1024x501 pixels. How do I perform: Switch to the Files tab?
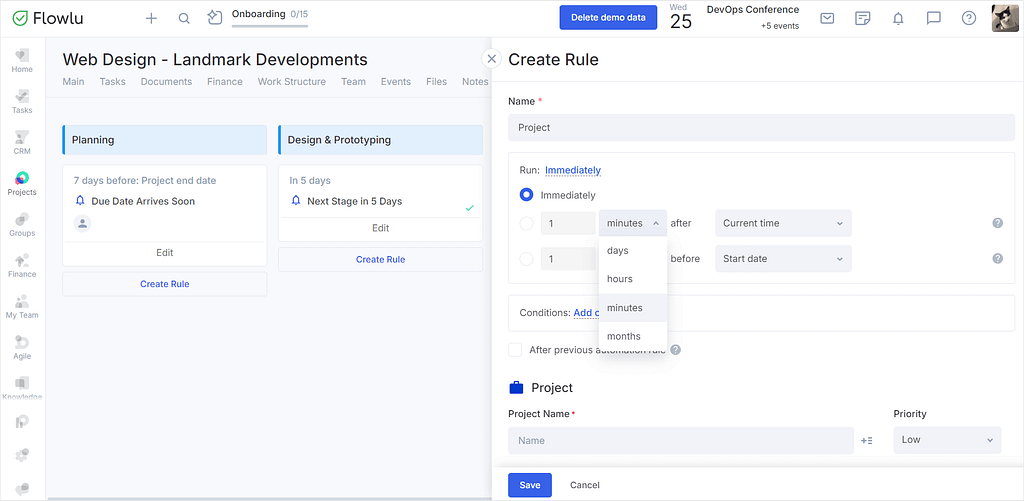pos(436,82)
